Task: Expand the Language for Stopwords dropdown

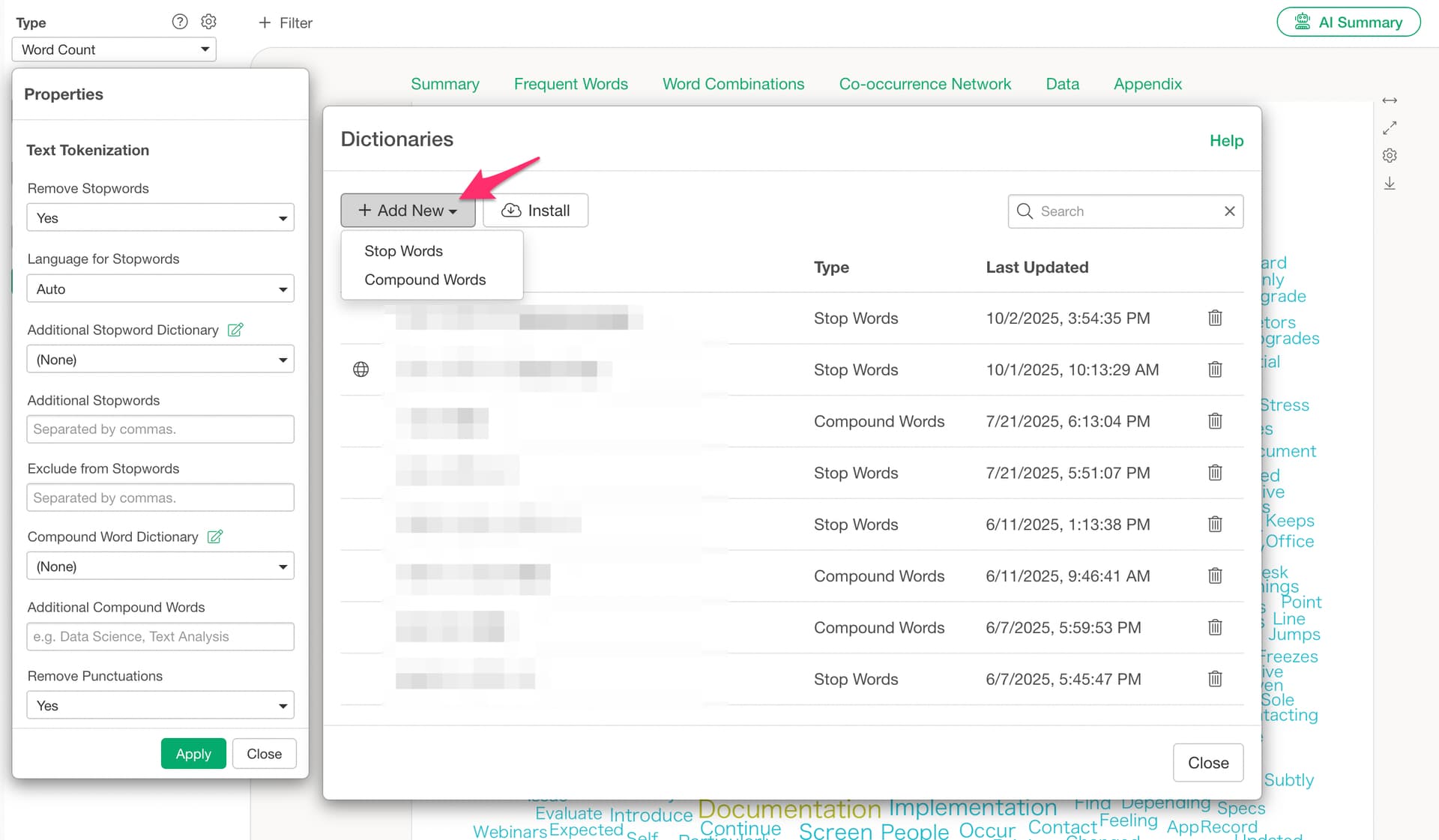Action: coord(160,289)
